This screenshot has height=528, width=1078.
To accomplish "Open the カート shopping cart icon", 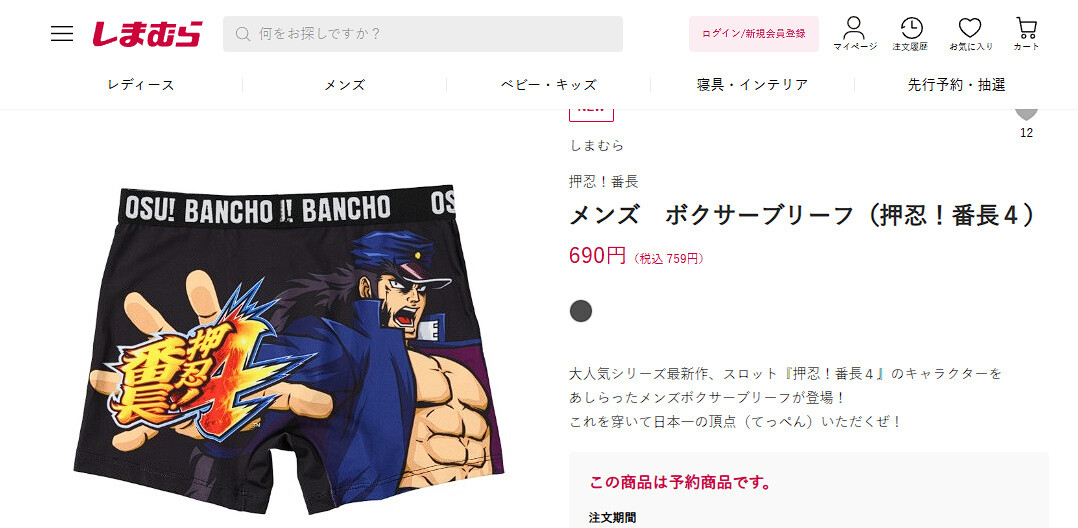I will (1026, 34).
